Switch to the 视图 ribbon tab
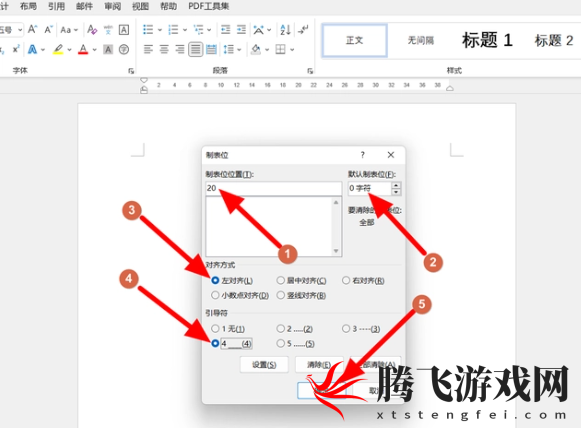The height and width of the screenshot is (428, 581). 140,6
